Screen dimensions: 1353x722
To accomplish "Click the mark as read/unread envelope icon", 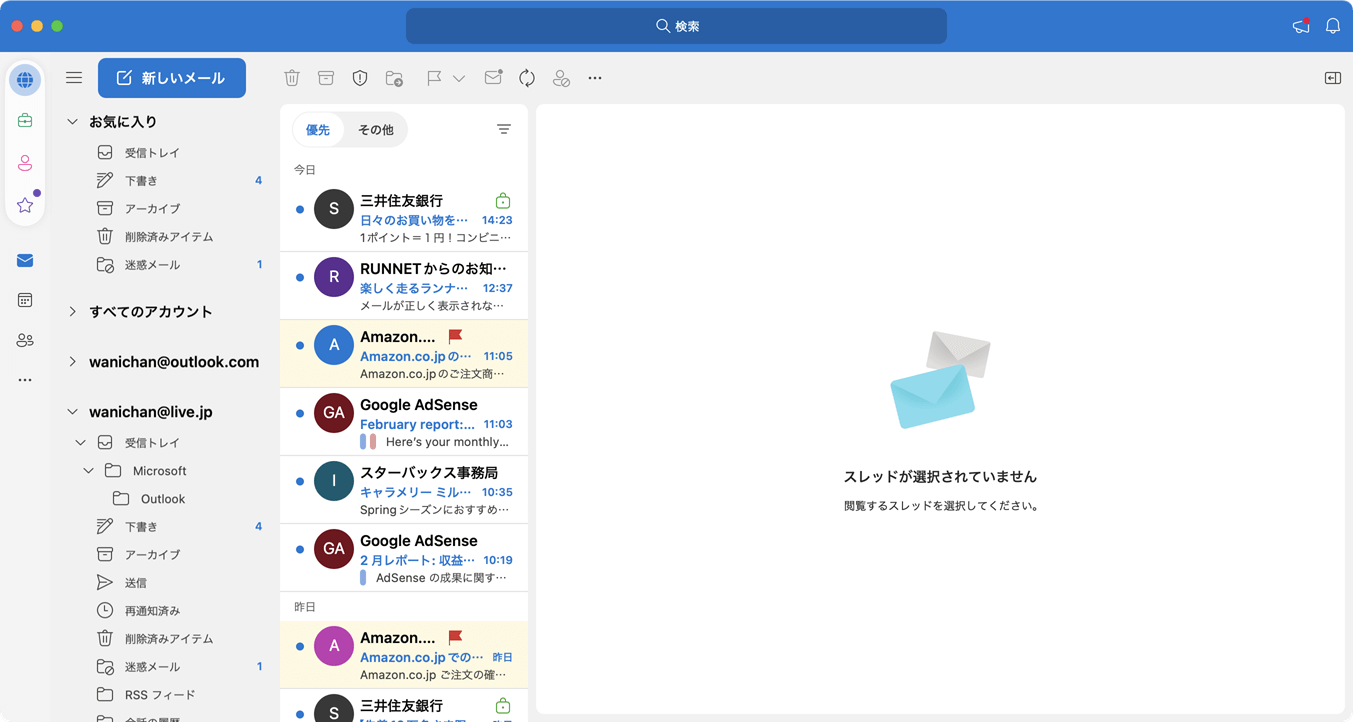I will pos(493,78).
